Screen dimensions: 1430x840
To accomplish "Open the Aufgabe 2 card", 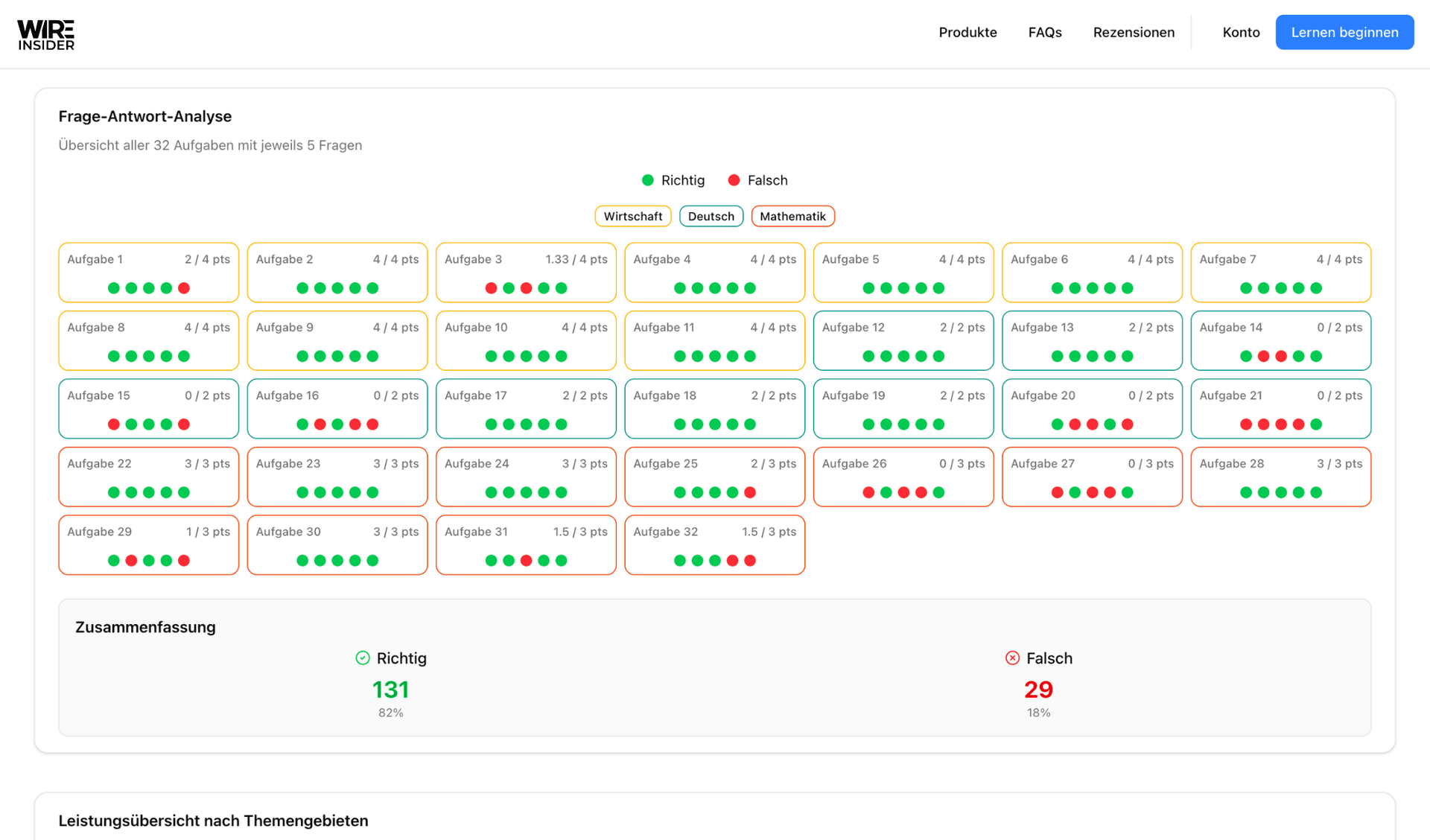I will point(337,273).
